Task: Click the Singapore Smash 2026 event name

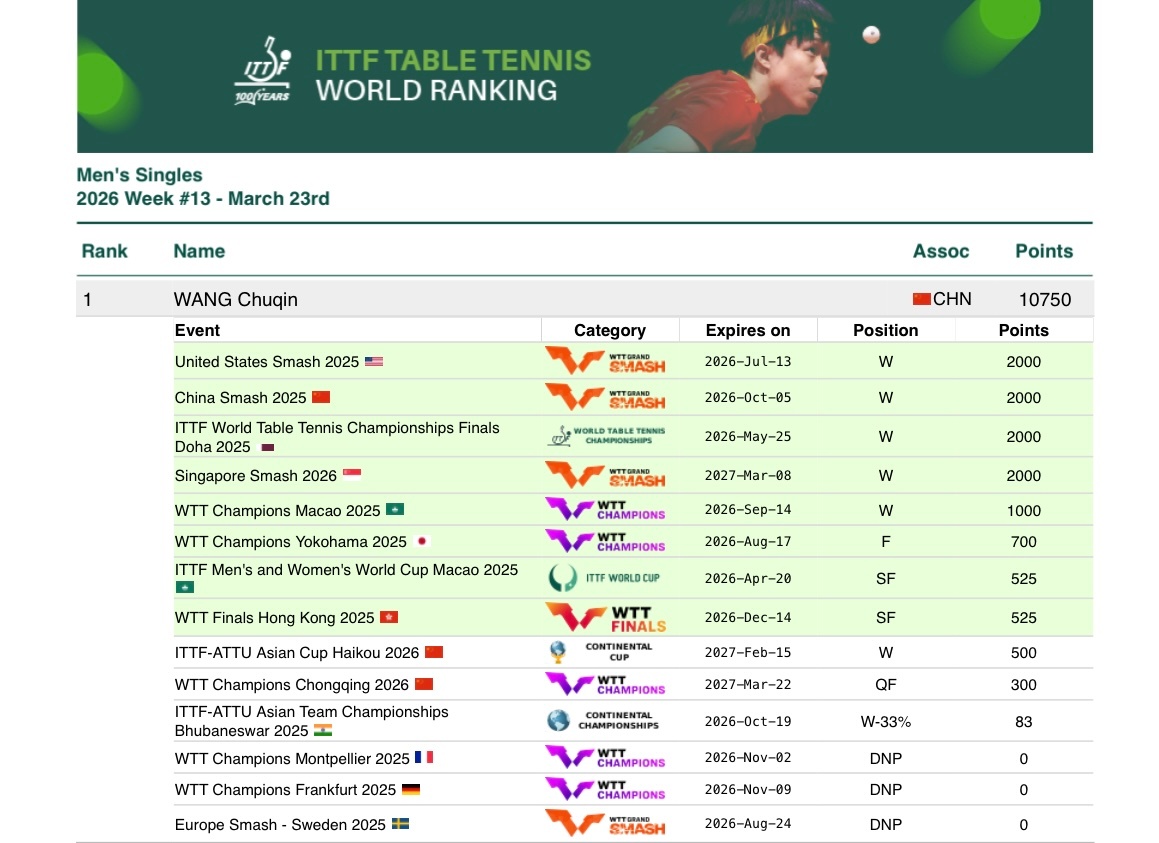Action: tap(256, 475)
